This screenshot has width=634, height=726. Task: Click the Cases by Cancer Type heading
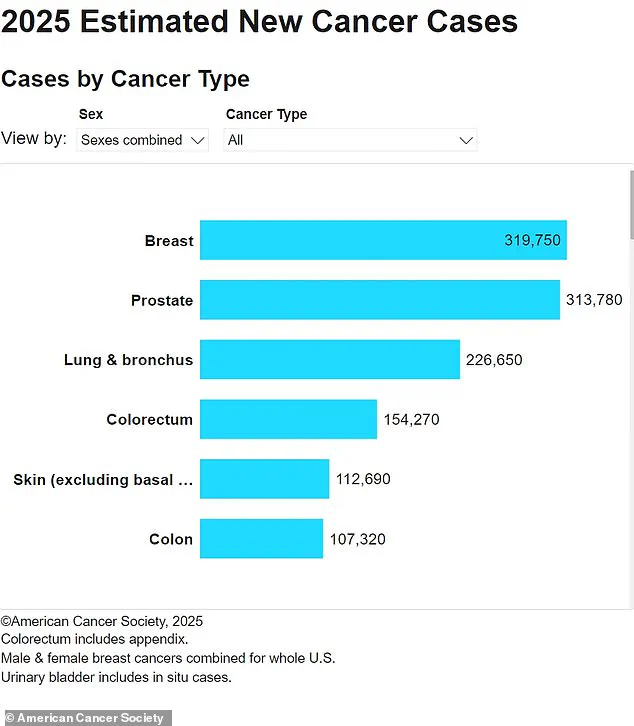pyautogui.click(x=125, y=79)
